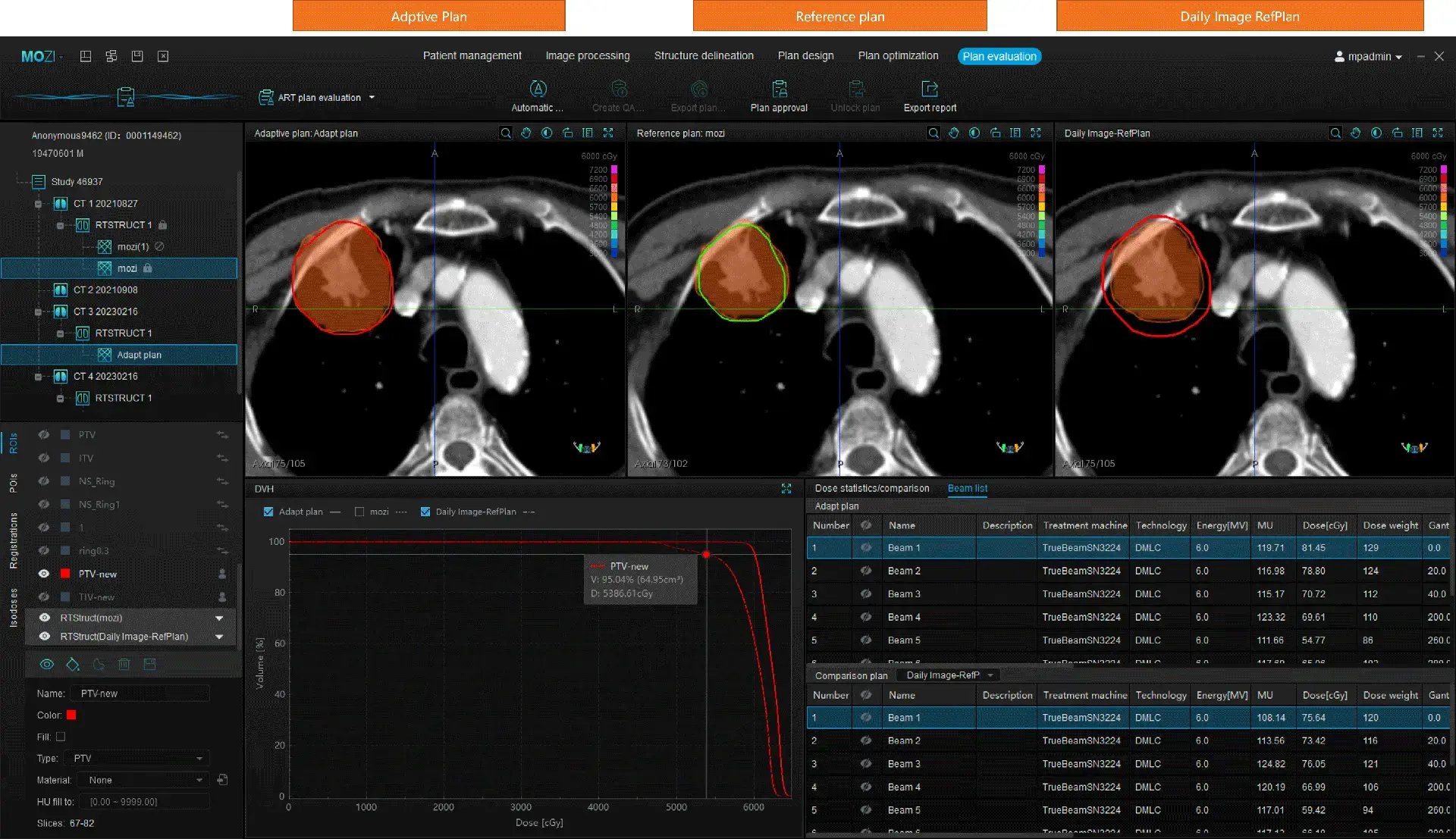The height and width of the screenshot is (839, 1456).
Task: Switch to the Beam list tab
Action: click(967, 489)
